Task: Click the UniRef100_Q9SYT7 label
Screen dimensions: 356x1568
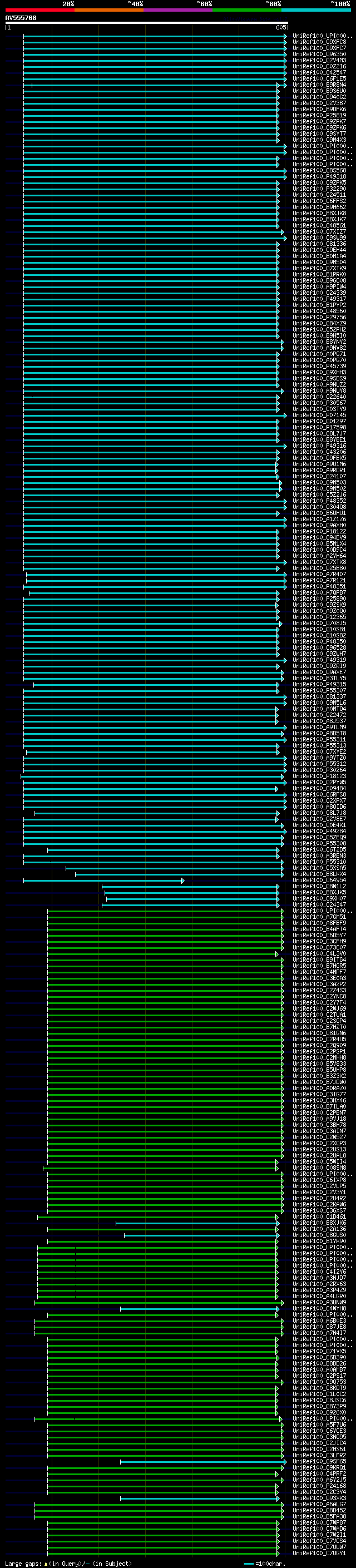Action: pos(319,133)
